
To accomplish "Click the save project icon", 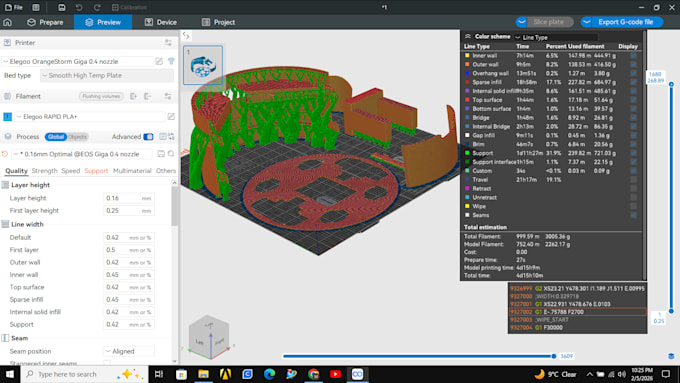I will 62,7.
